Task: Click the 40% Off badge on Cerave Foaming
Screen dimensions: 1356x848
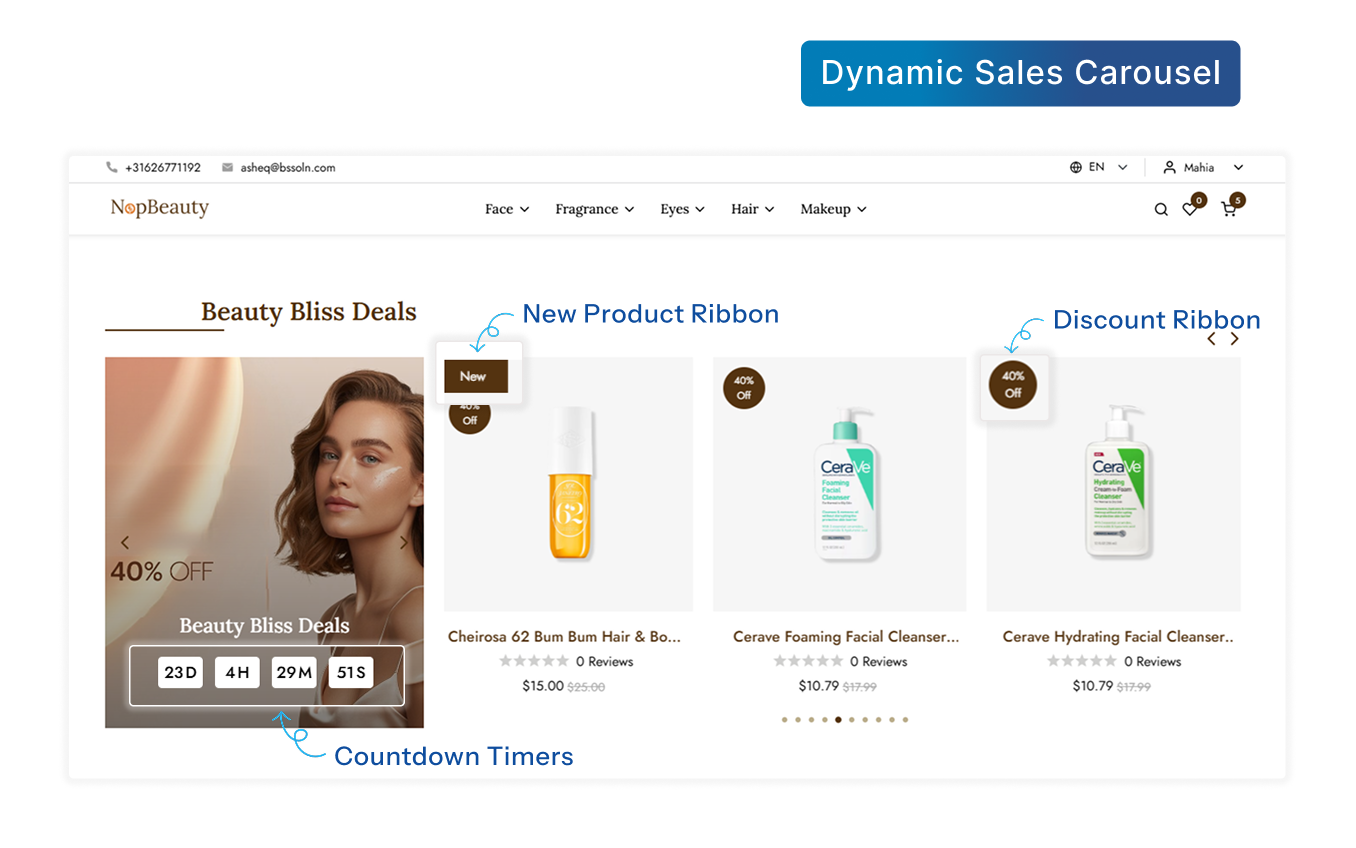Action: (744, 388)
